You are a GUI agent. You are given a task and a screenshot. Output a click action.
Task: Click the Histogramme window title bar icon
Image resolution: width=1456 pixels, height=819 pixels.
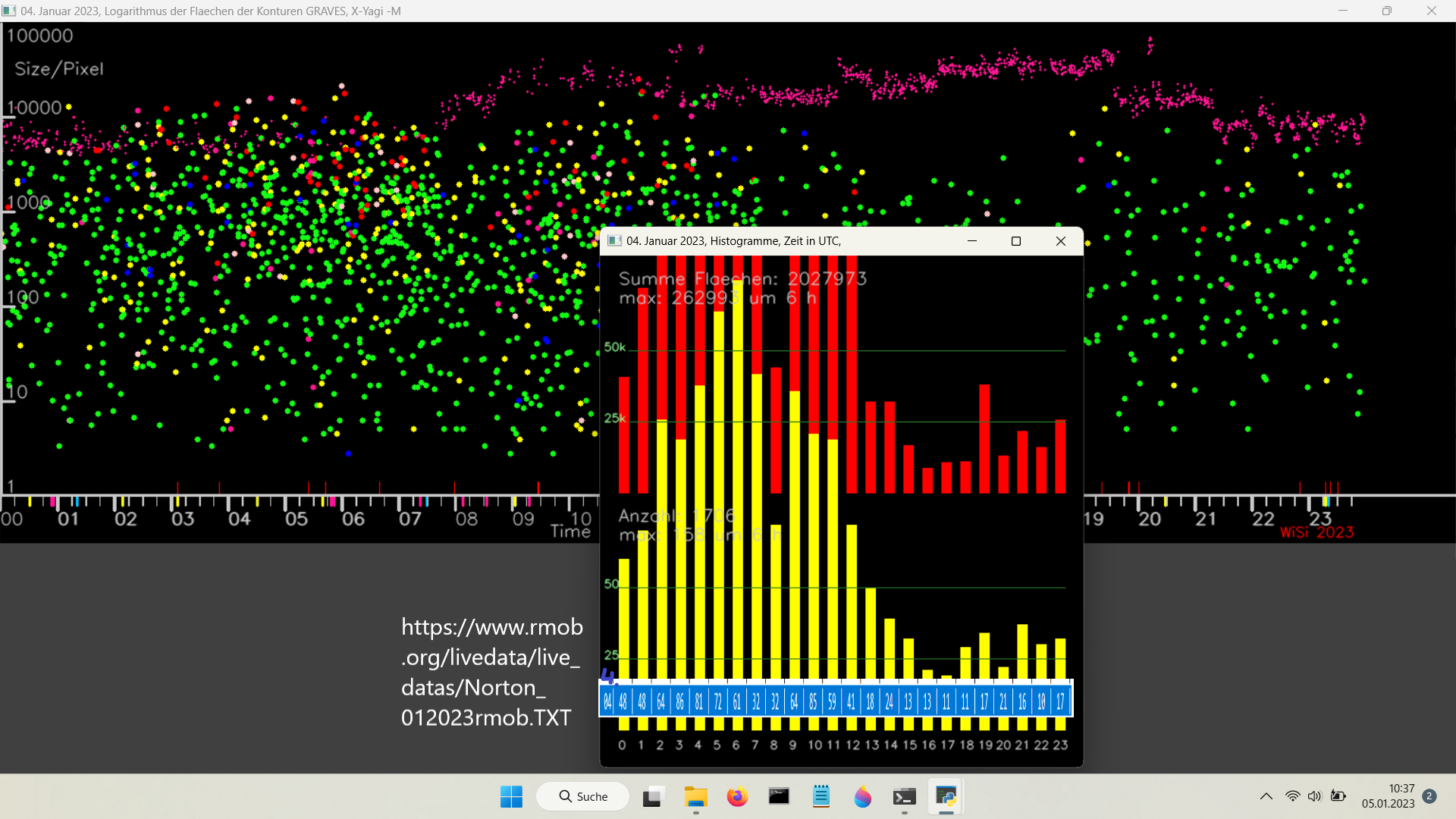[x=614, y=241]
